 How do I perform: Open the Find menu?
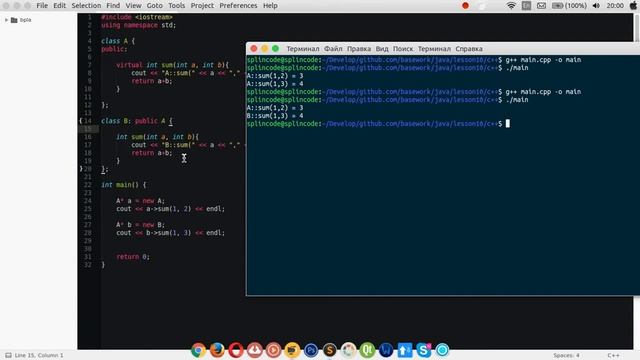113,6
